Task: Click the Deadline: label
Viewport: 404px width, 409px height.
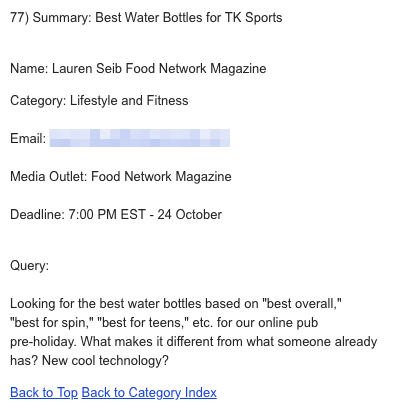Action: click(38, 214)
